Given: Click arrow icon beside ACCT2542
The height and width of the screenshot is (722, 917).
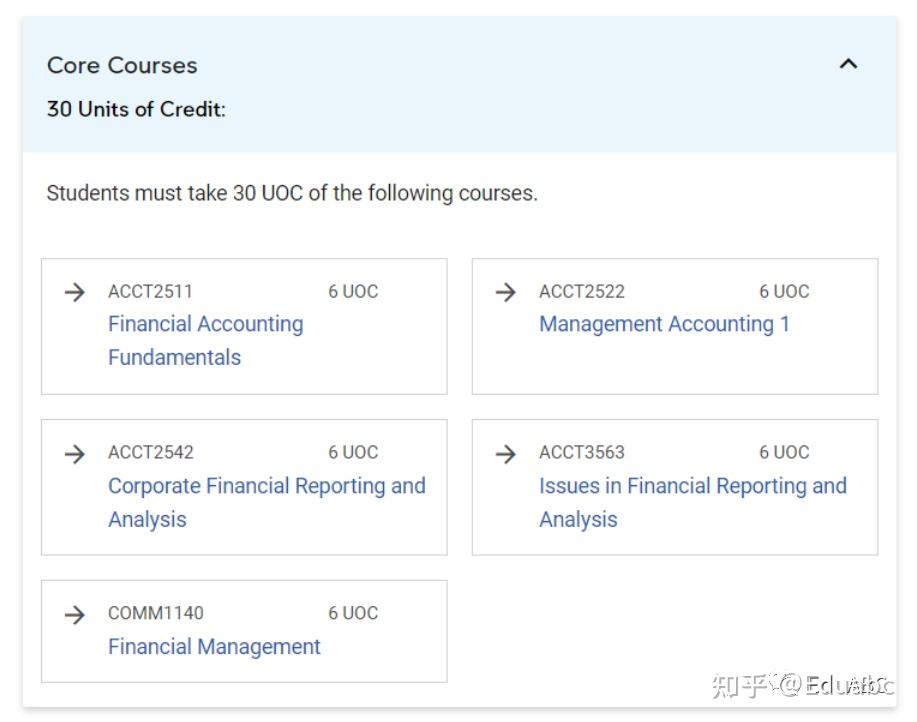Looking at the screenshot, I should (x=75, y=453).
